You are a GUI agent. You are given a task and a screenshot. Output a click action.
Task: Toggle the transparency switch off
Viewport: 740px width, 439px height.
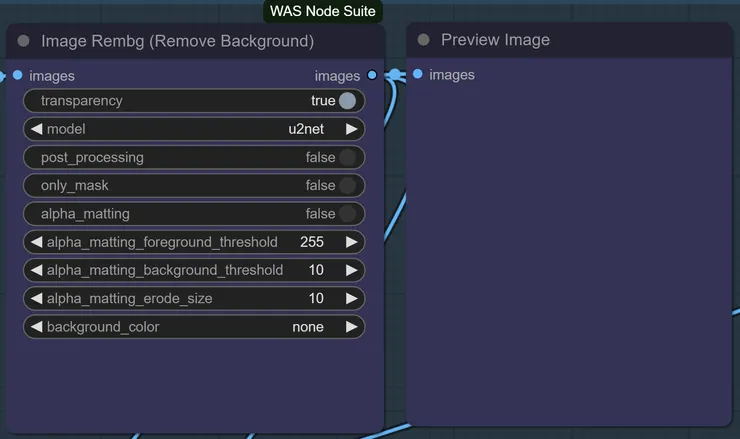point(347,101)
